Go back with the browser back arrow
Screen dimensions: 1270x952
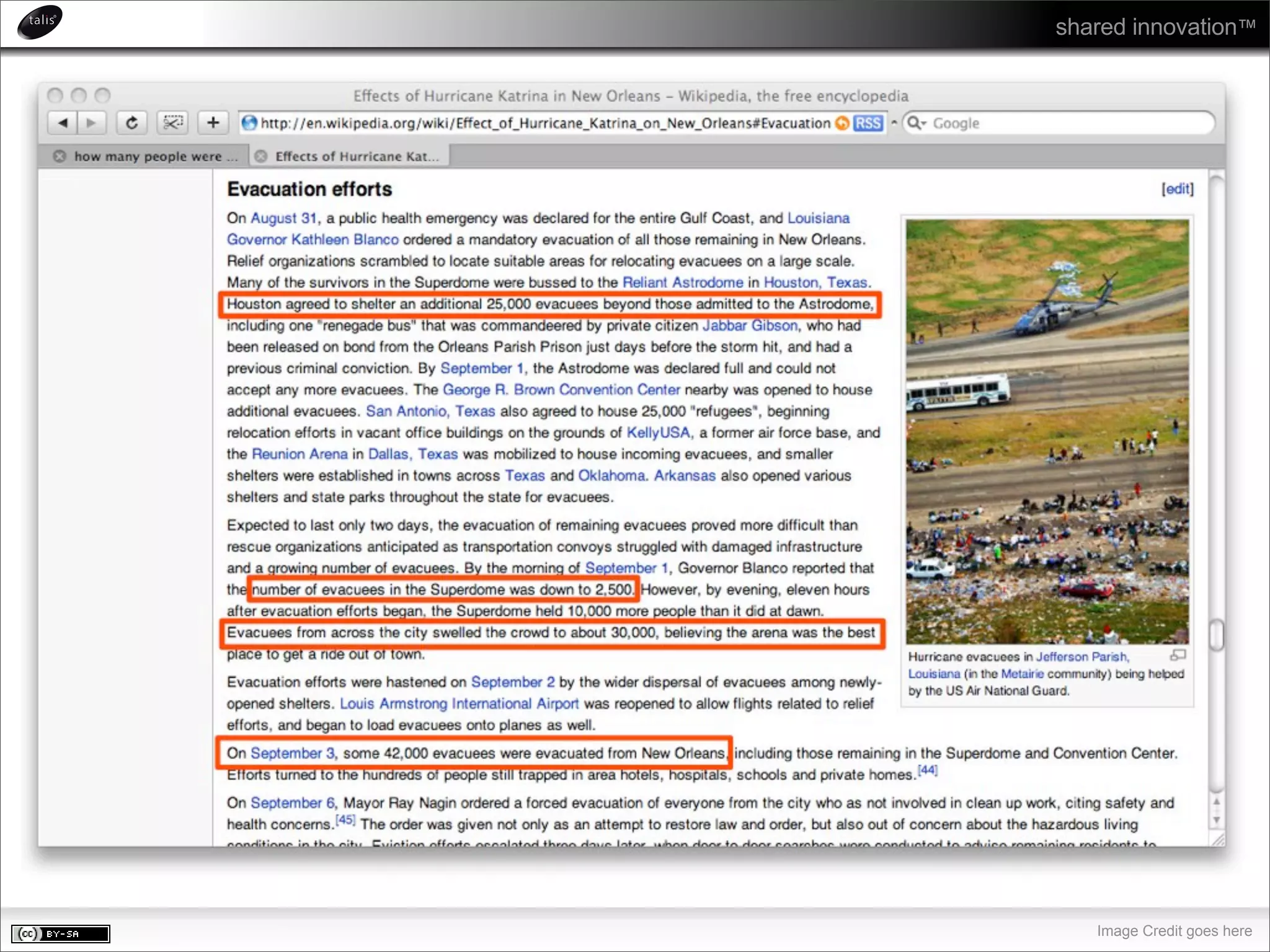[x=63, y=123]
